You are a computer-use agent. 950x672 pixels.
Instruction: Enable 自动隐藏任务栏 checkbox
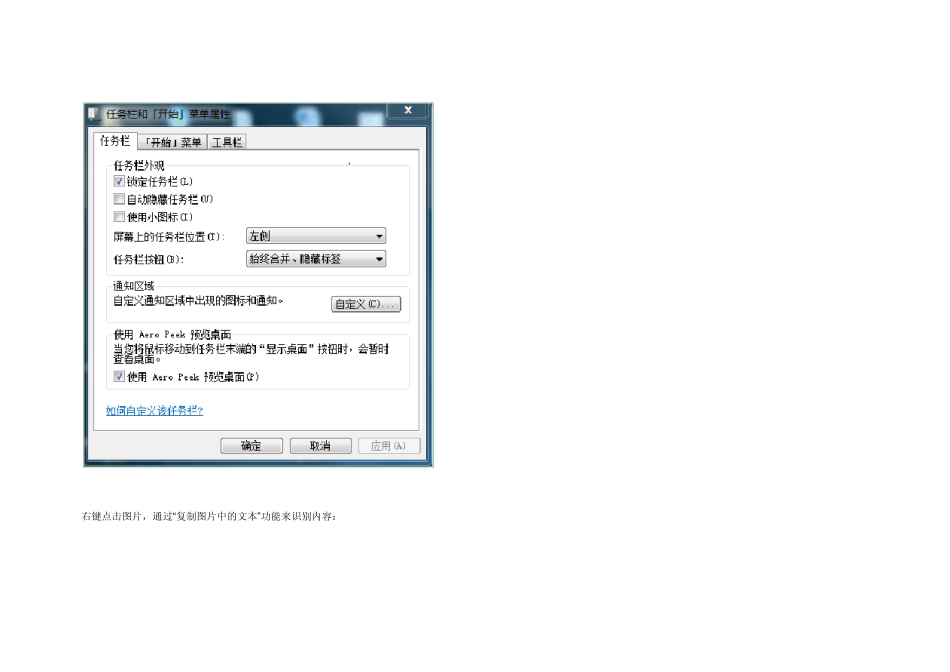pyautogui.click(x=119, y=199)
